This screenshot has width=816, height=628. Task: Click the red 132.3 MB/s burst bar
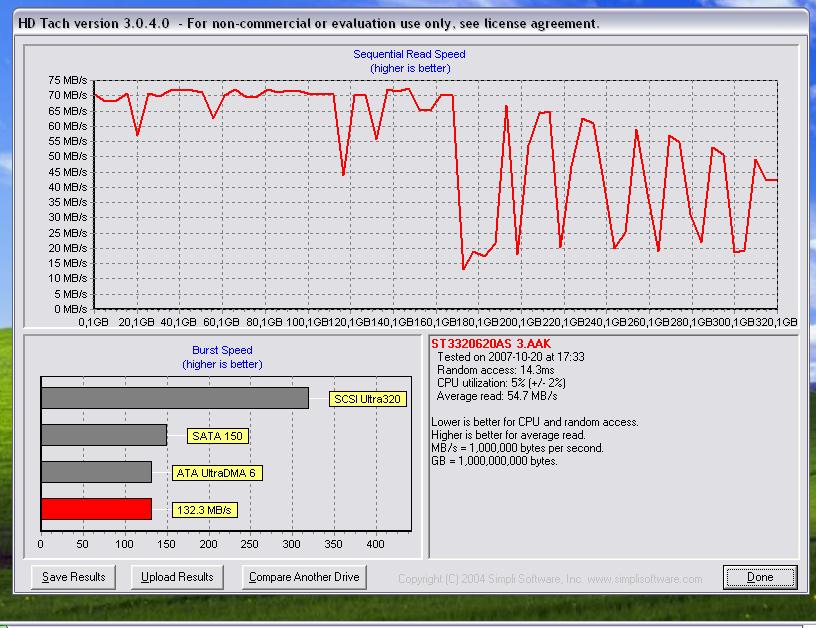(x=96, y=509)
